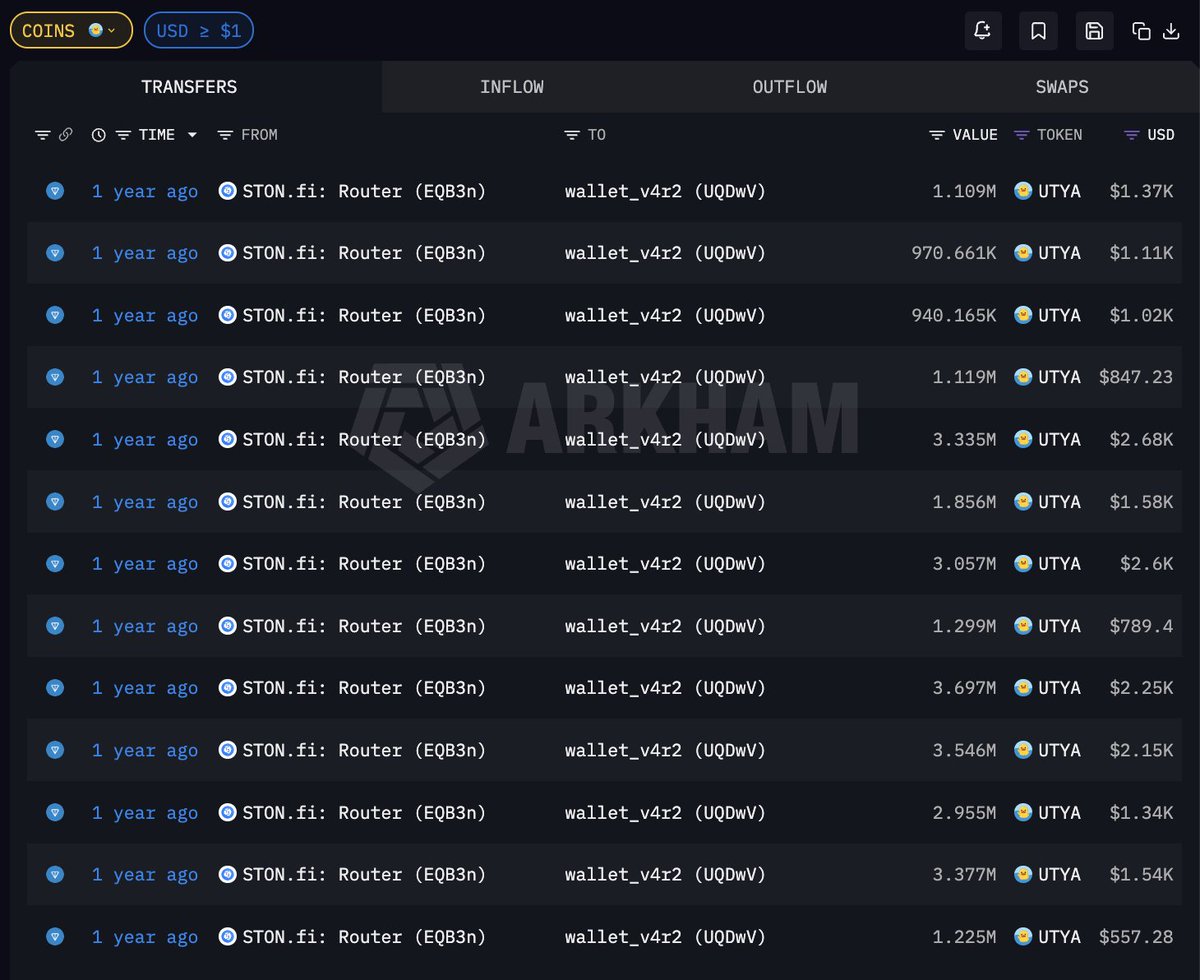Open the TO column filter
The image size is (1200, 980).
pos(572,135)
